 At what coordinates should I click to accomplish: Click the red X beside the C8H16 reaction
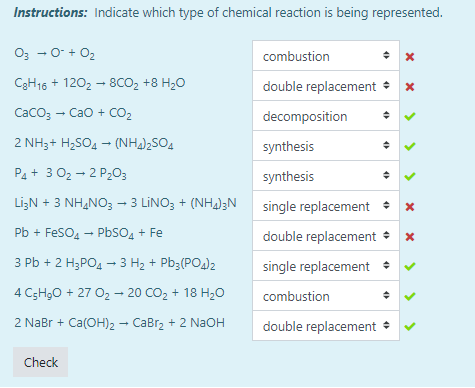(410, 87)
